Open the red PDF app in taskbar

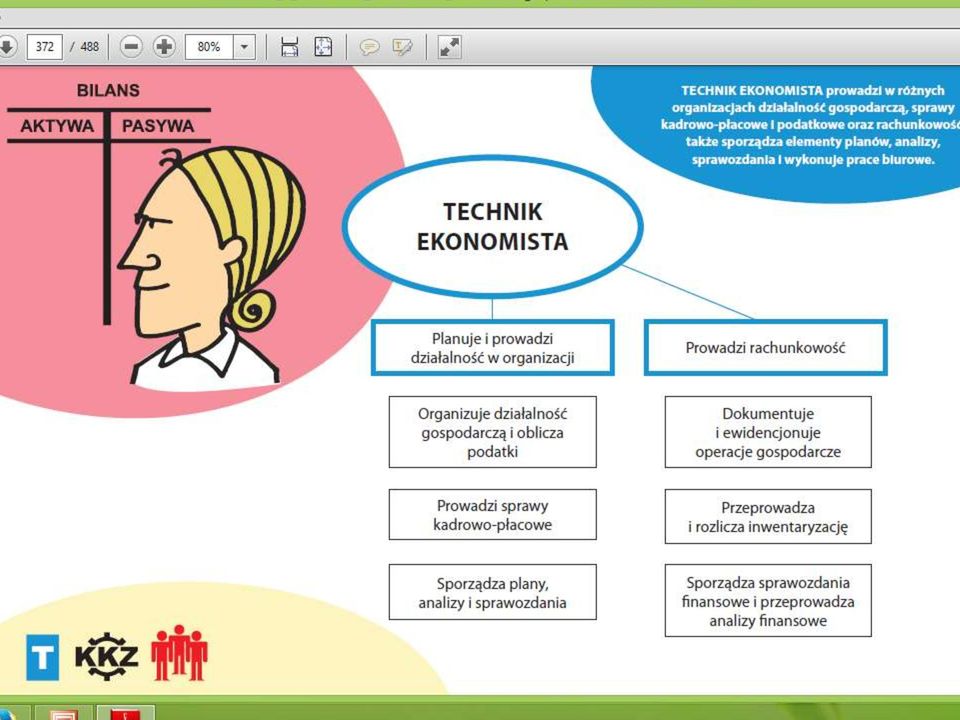pos(125,713)
